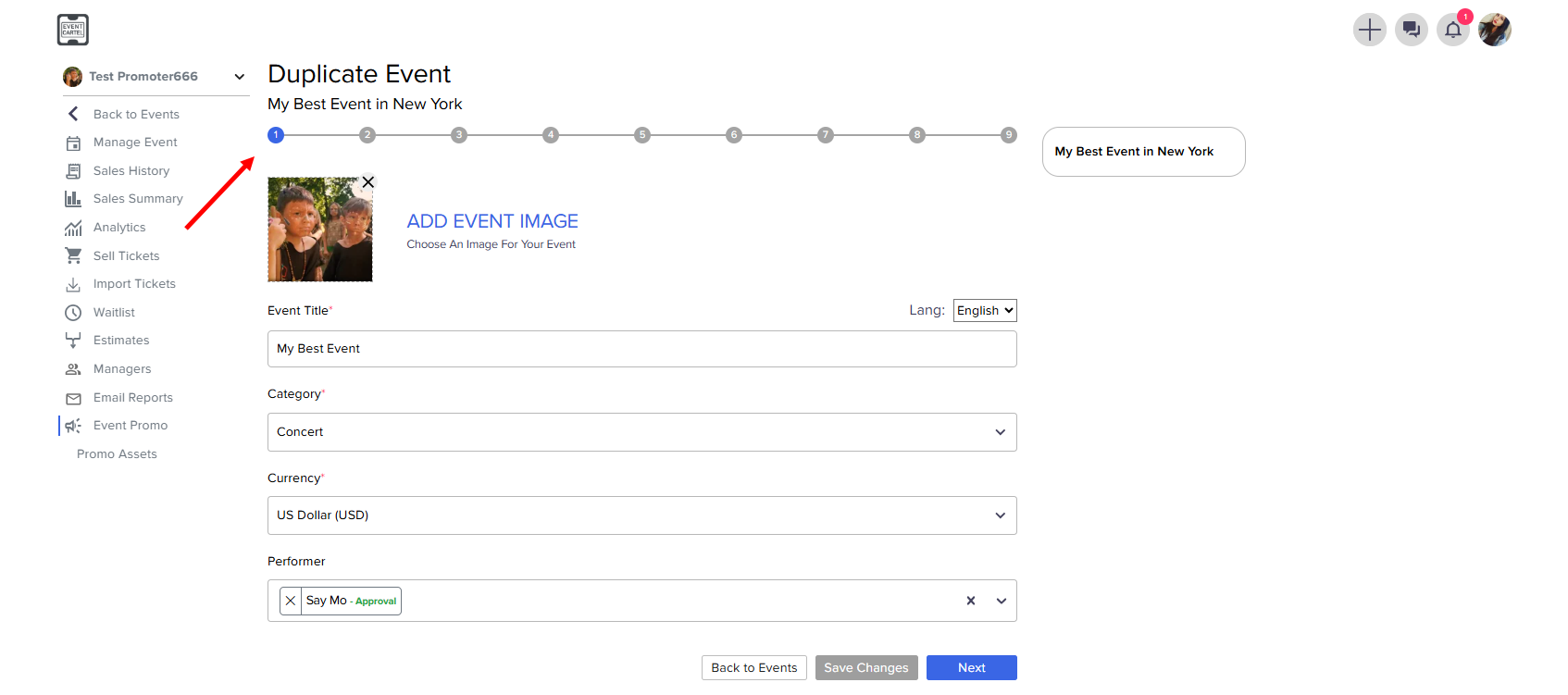Jump to step 9 in progress tracker
This screenshot has width=1568, height=695.
[1009, 135]
